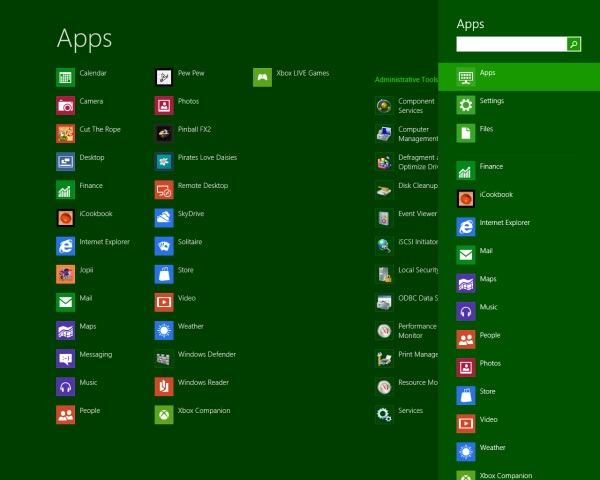Open Computer Management icon

coord(384,134)
